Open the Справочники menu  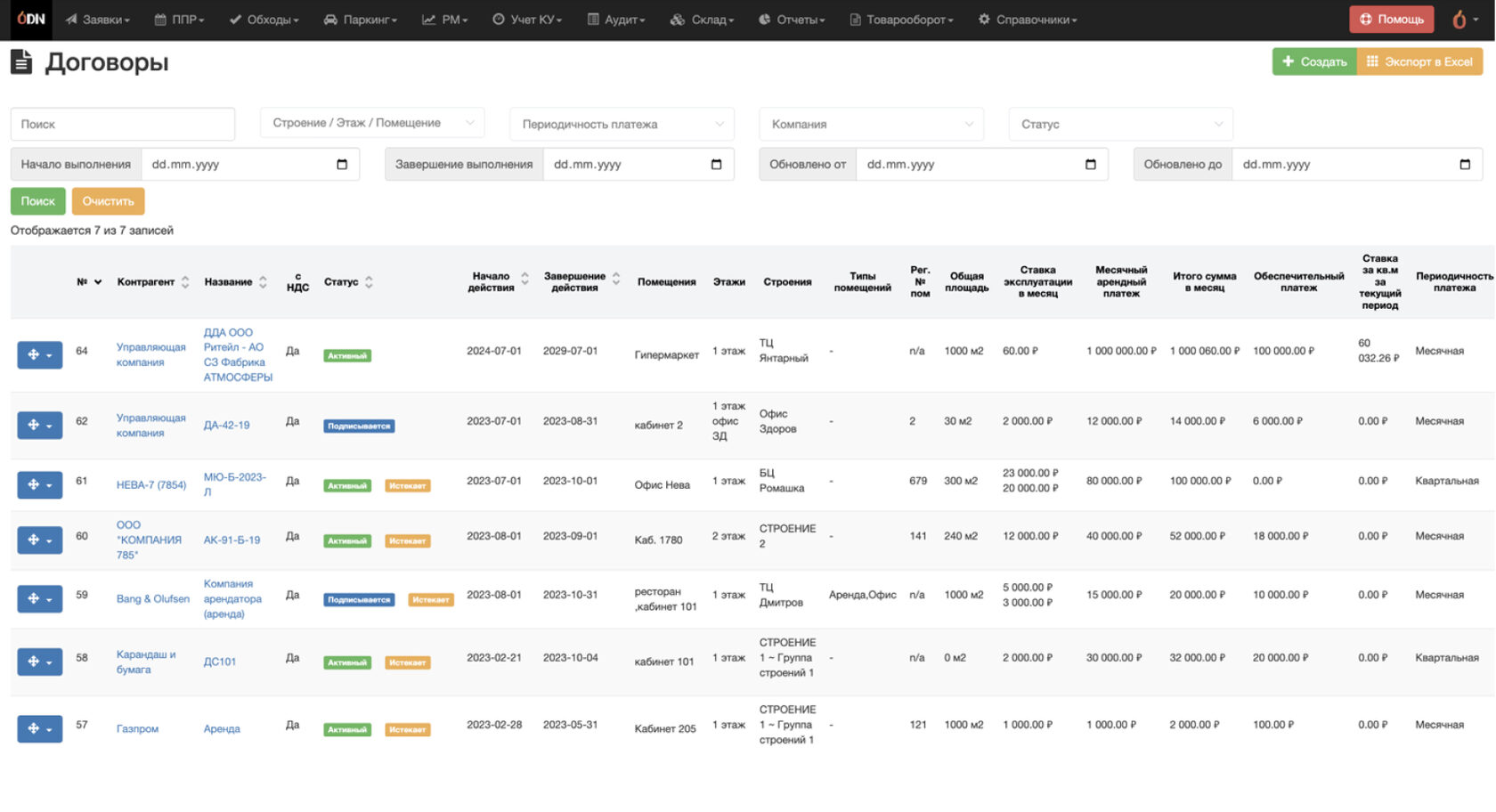click(1028, 20)
